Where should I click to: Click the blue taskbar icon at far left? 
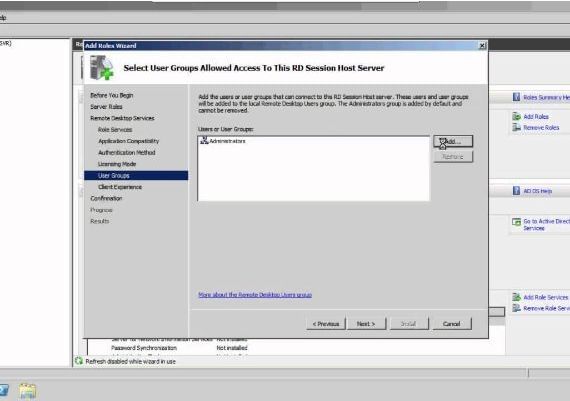4,390
